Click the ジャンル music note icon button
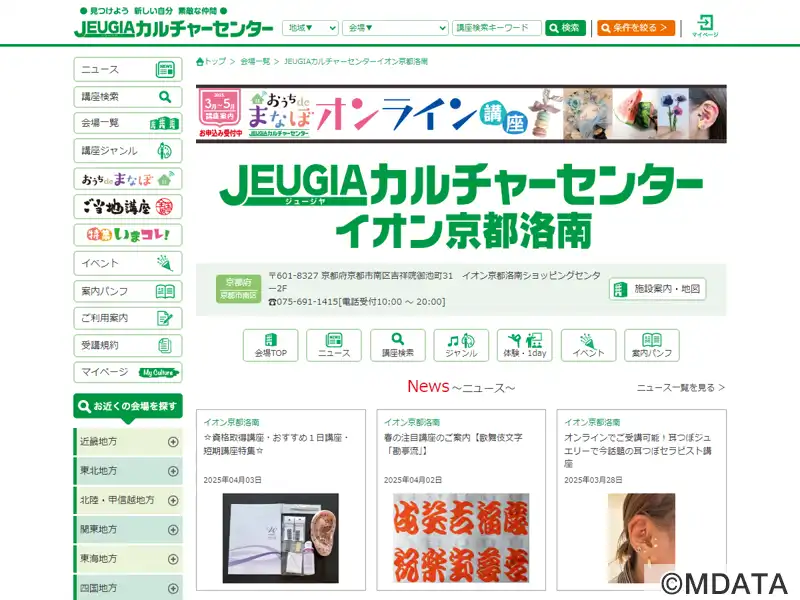 tap(461, 345)
